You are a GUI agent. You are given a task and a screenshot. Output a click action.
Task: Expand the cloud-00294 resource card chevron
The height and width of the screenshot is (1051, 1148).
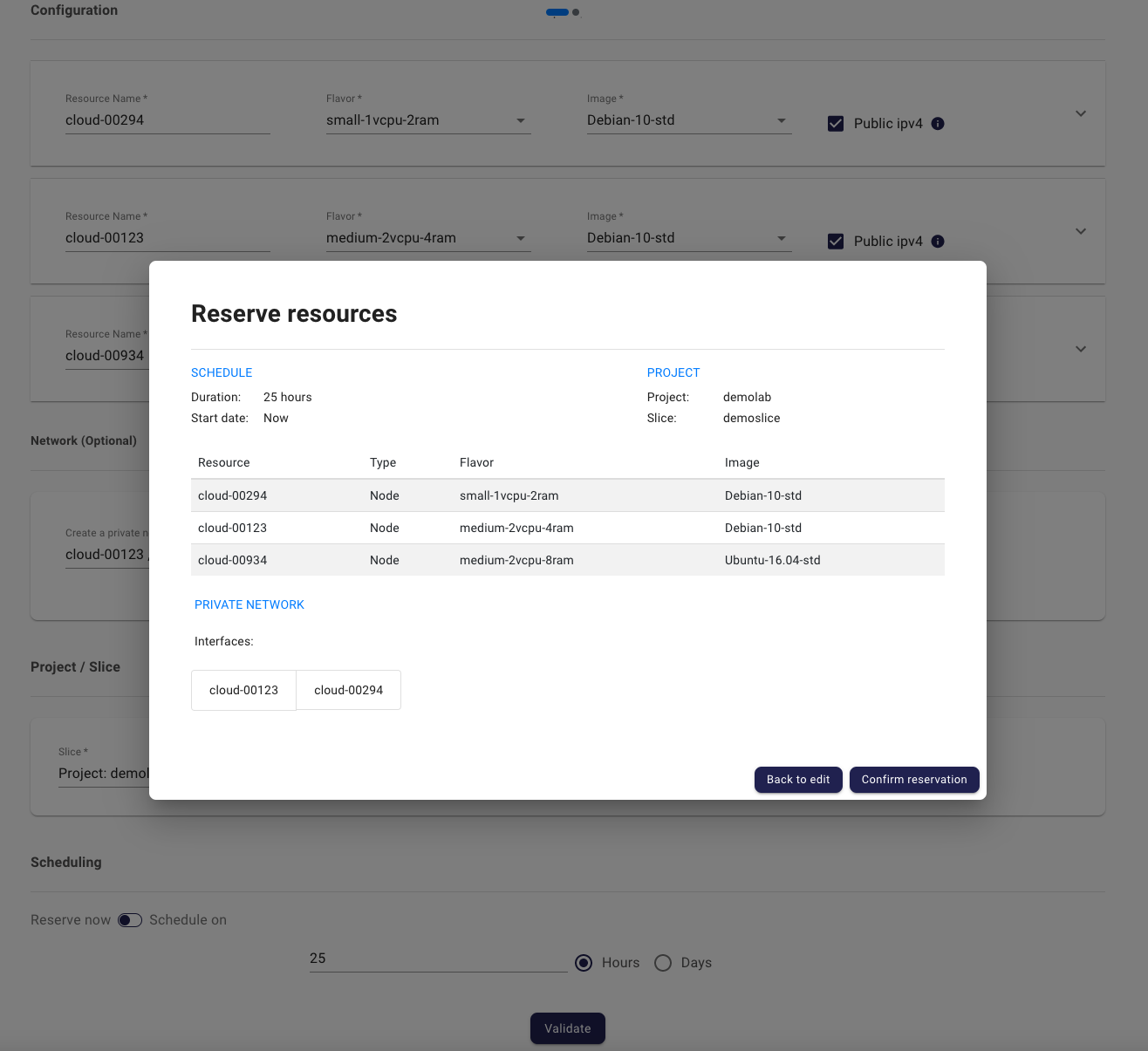coord(1081,113)
